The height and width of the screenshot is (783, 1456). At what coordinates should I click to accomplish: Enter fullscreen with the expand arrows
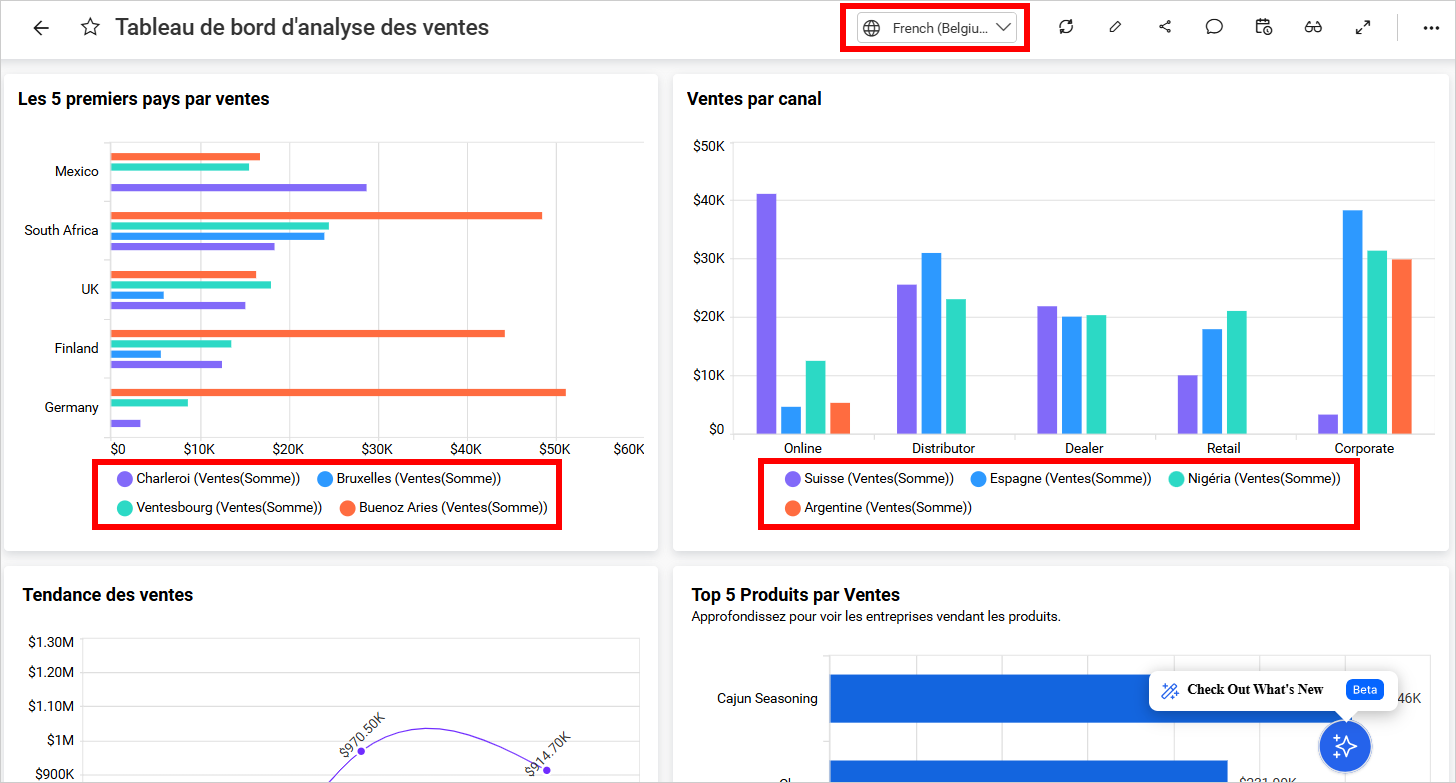[1363, 26]
